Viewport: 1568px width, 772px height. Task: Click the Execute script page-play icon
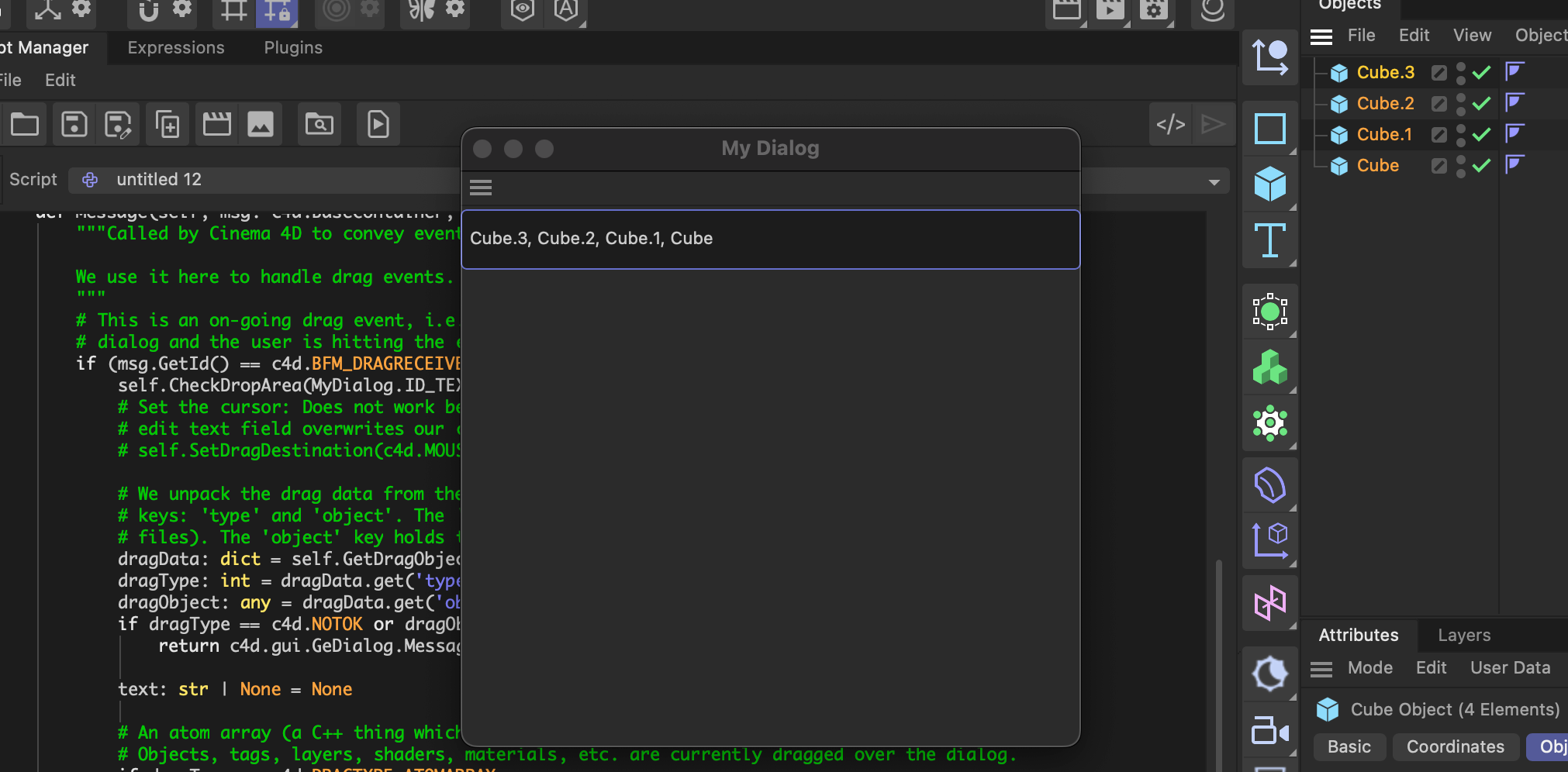coord(378,124)
